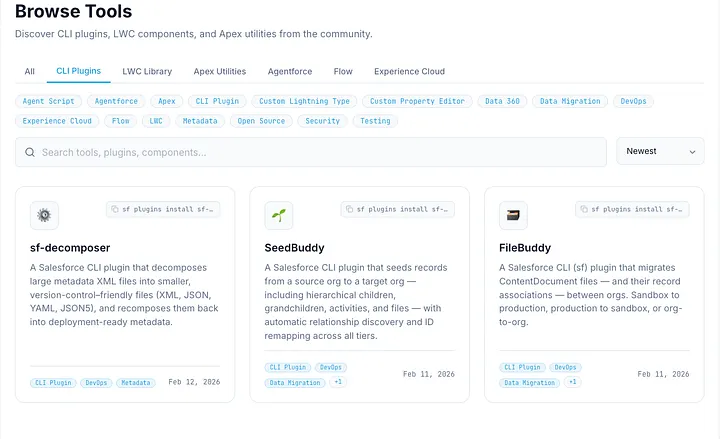This screenshot has width=720, height=439.
Task: Click Data Migration tag on SeedBuddy card
Action: 295,383
